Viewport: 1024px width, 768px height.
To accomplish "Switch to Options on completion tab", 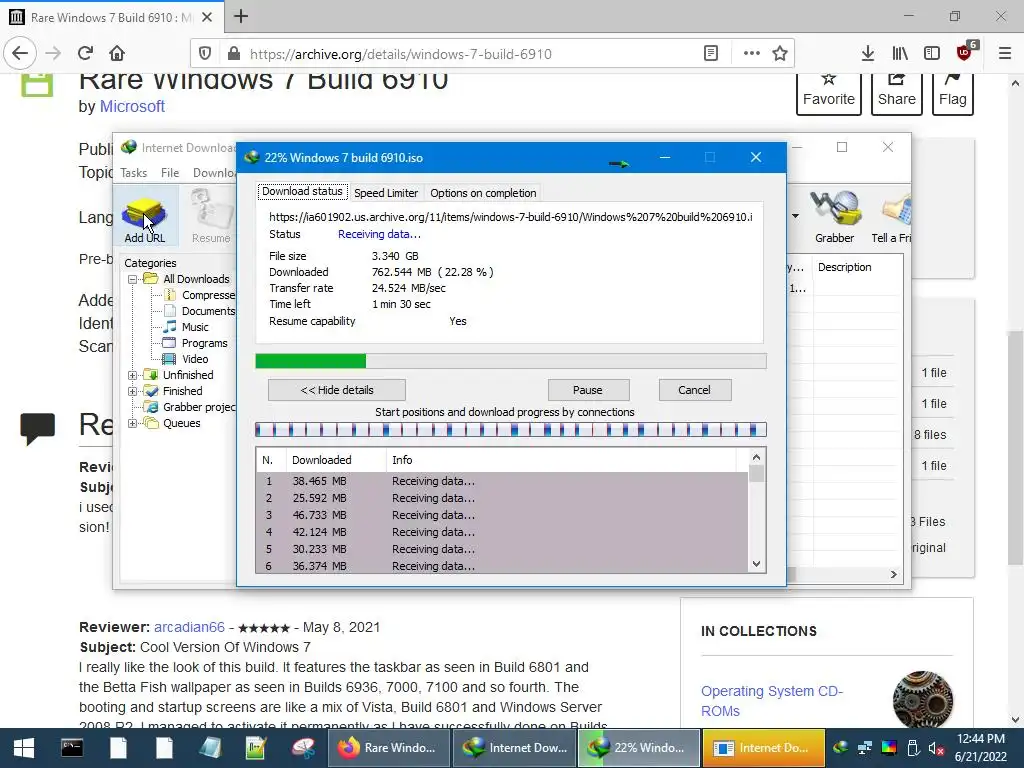I will coord(483,193).
